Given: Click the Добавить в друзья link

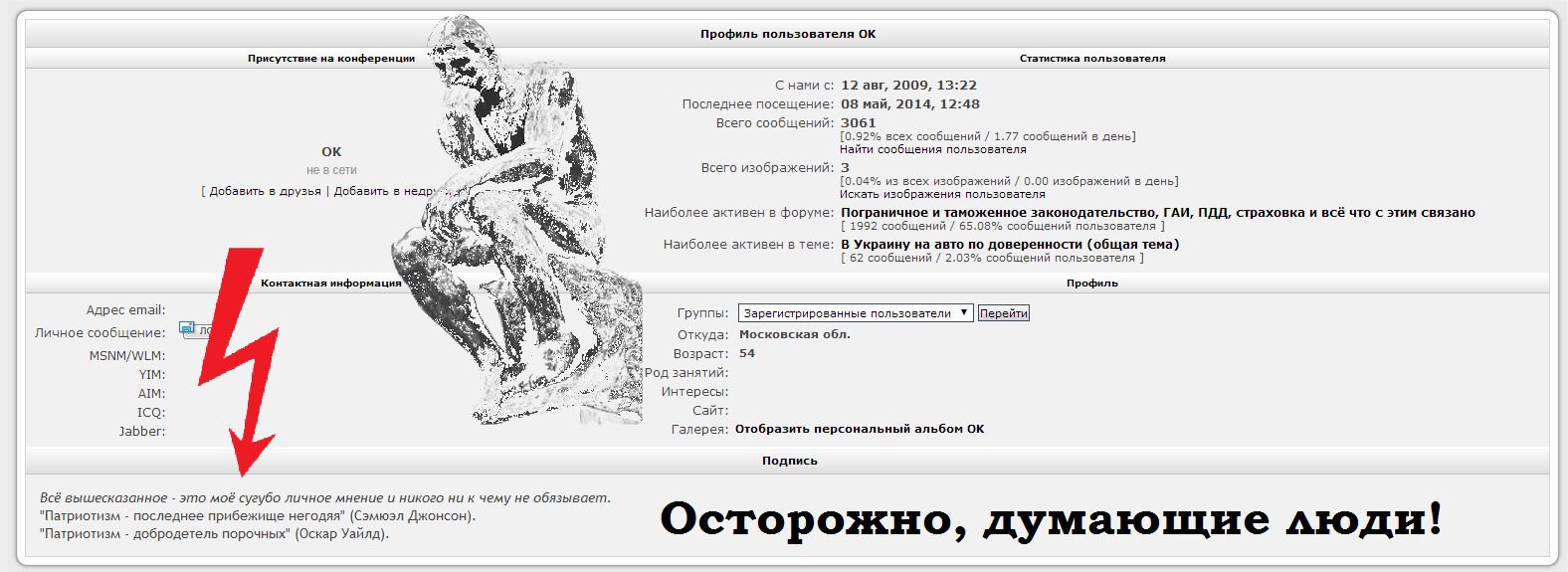Looking at the screenshot, I should click(265, 191).
